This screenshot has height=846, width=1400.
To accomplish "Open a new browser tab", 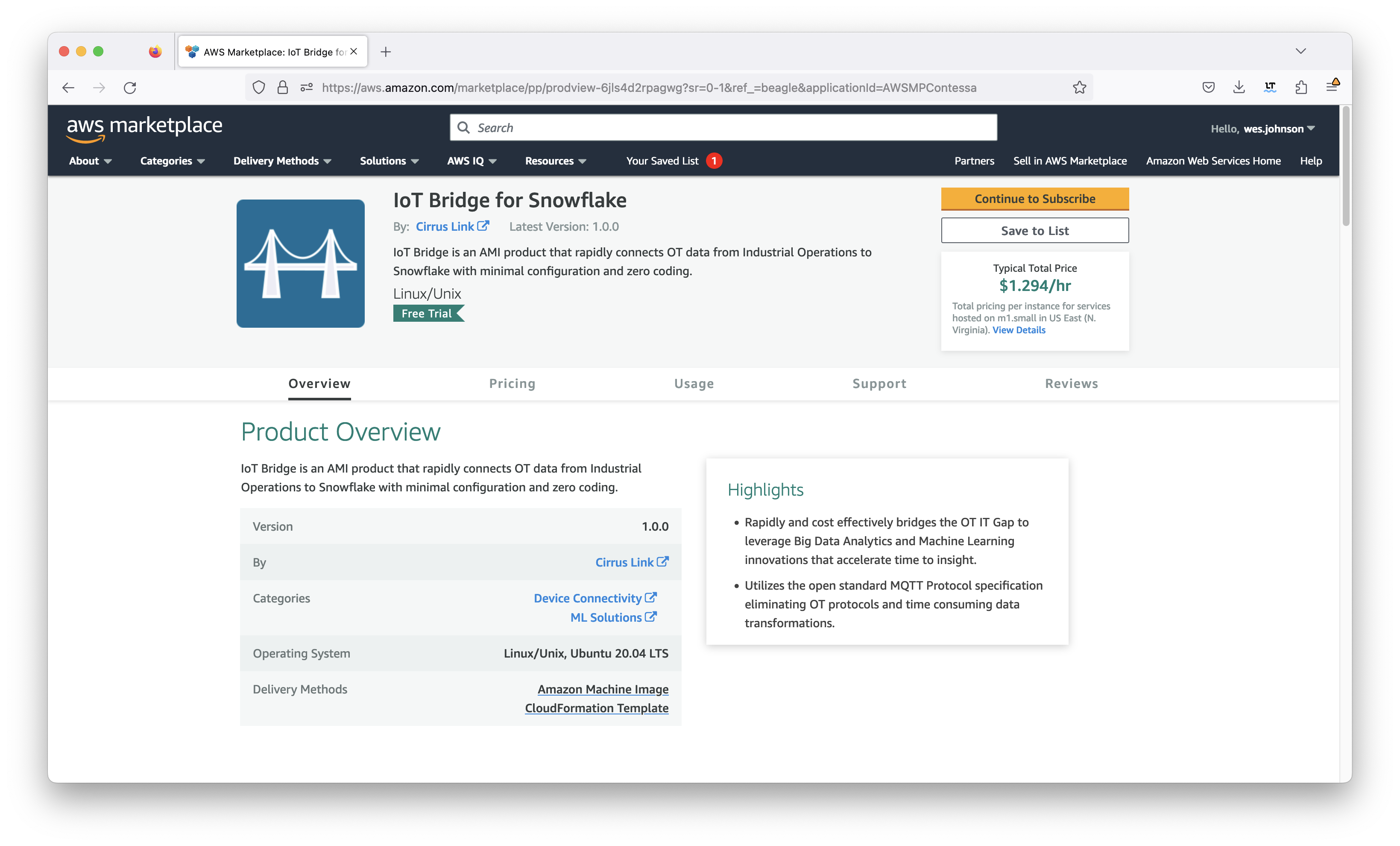I will [386, 52].
